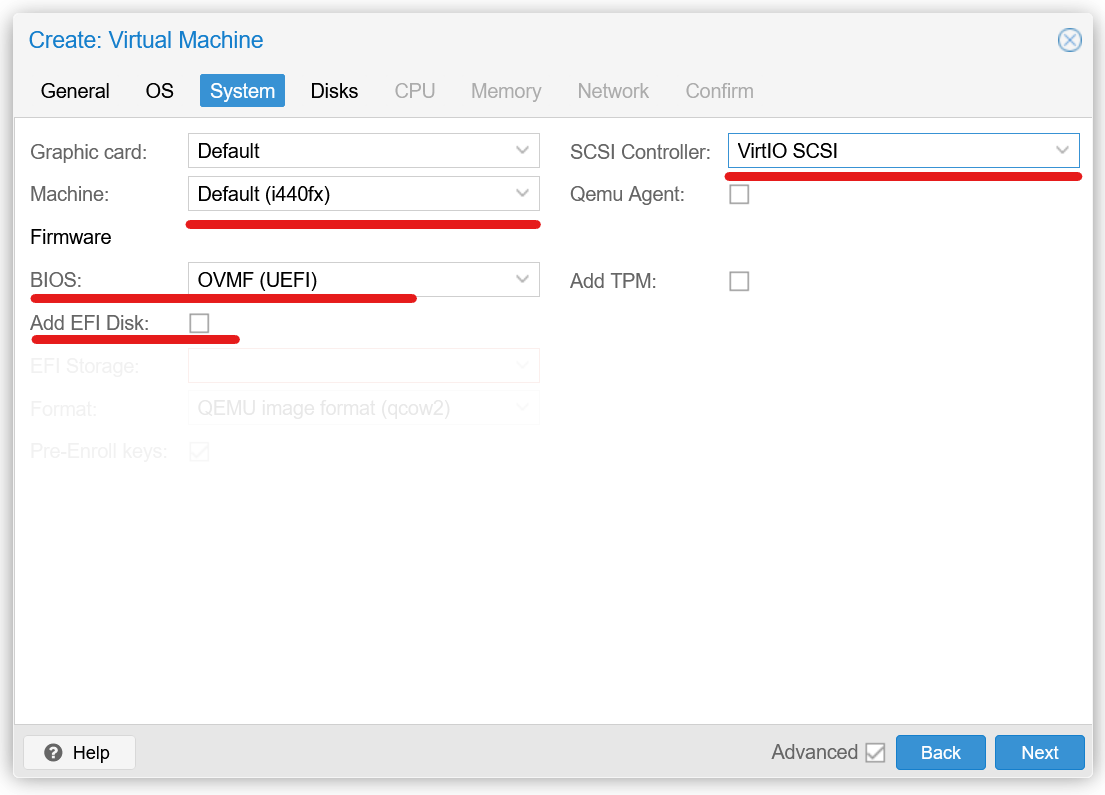Viewport: 1105px width, 795px height.
Task: Enable the Qemu Agent checkbox
Action: (739, 194)
